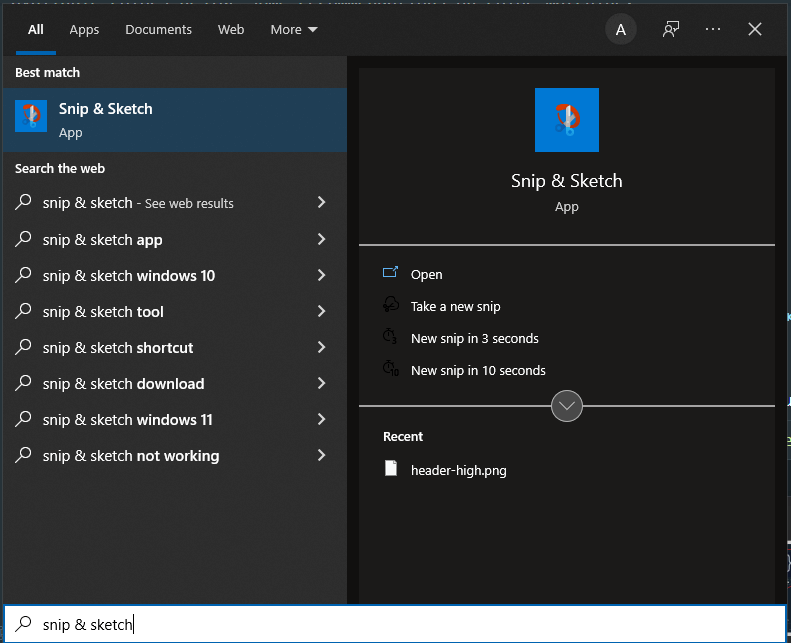Image resolution: width=791 pixels, height=643 pixels.
Task: Expand arrow for See web results
Action: click(321, 202)
